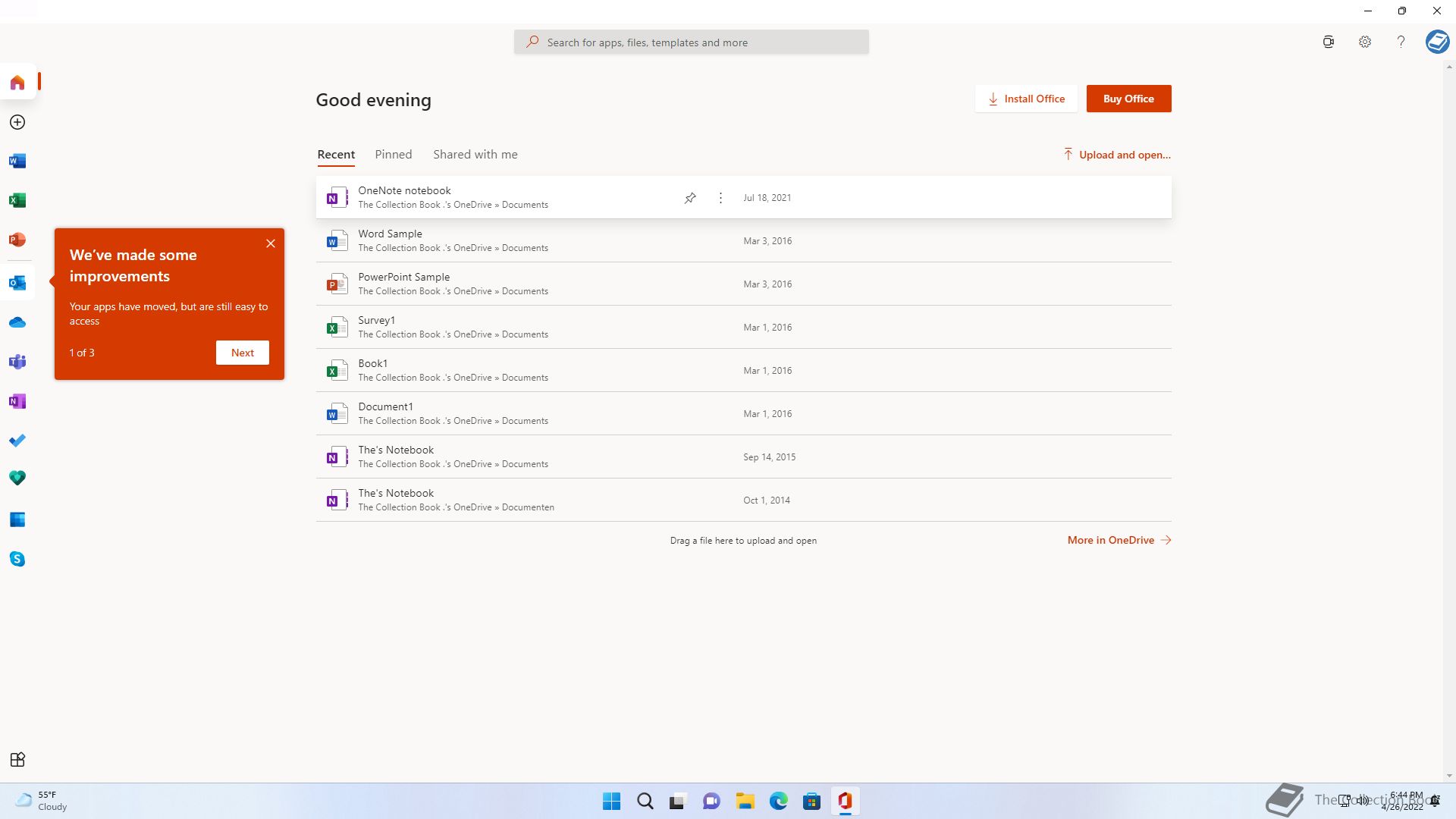Click the search box for apps and files
The image size is (1456, 819).
[692, 42]
